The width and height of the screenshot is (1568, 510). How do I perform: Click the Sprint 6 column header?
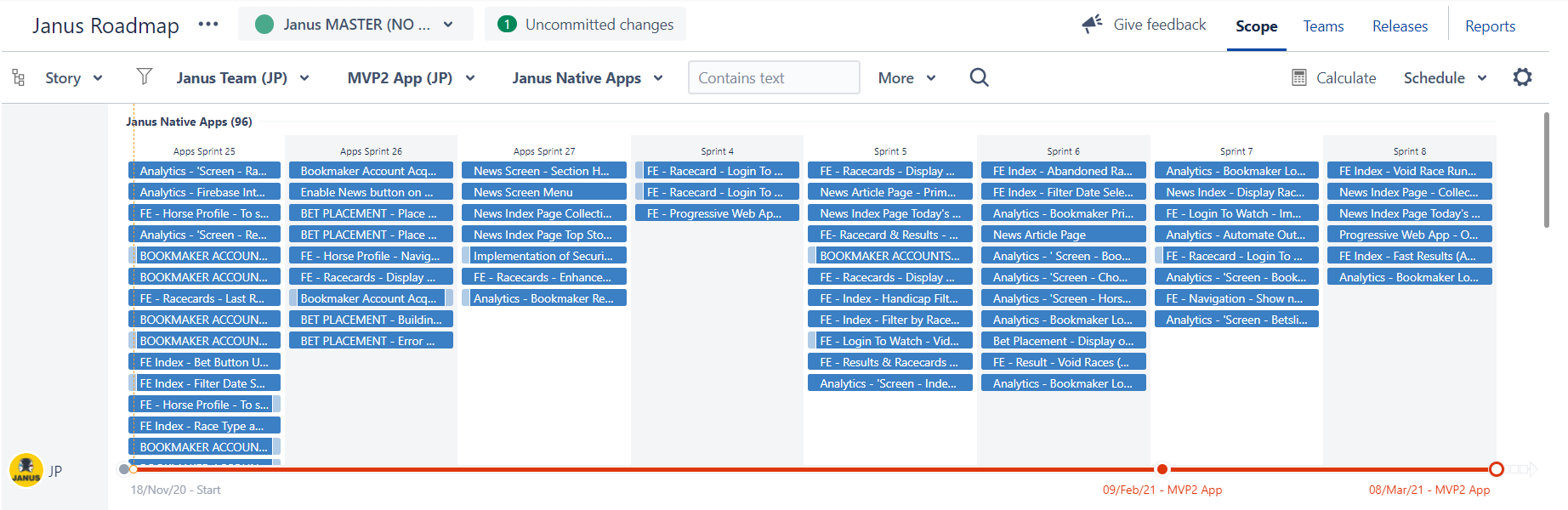(x=1063, y=151)
